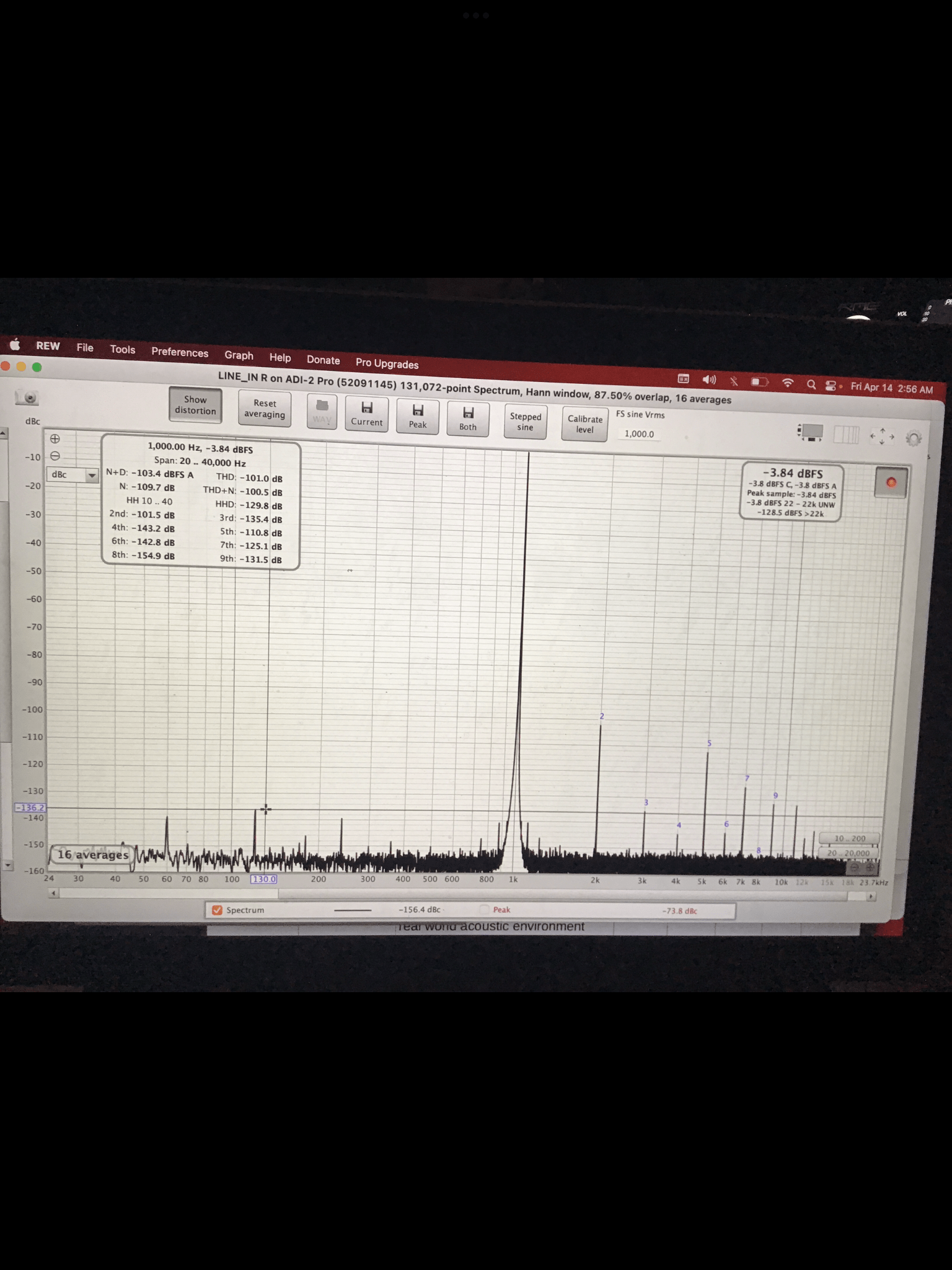The height and width of the screenshot is (1270, 952).
Task: Click the small zoom-in icon at graph corner
Action: click(870, 868)
